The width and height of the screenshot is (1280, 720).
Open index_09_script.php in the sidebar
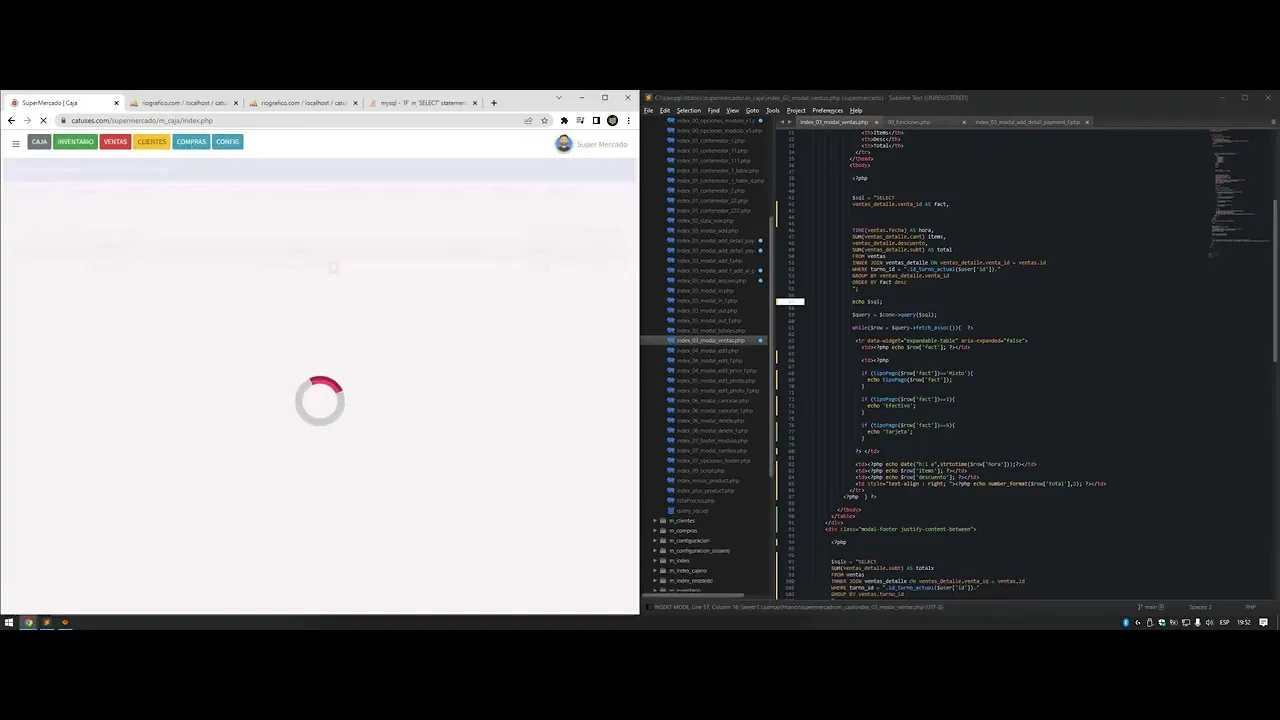(700, 470)
